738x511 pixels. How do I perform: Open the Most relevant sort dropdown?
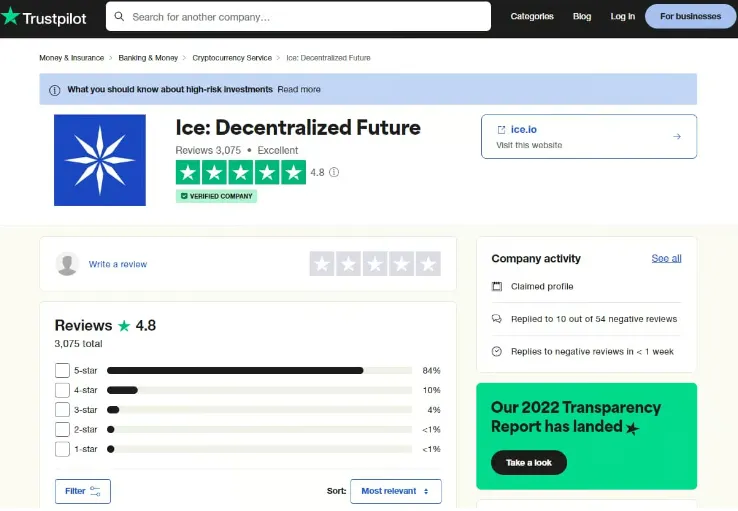(x=396, y=491)
